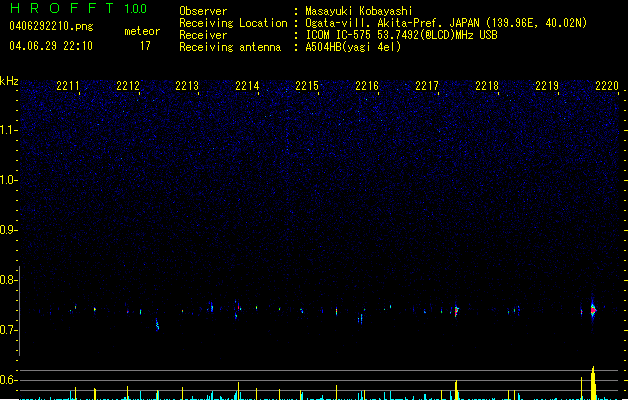629x400 pixels.
Task: Click the 0.6 kHz axis label
Action: 9,380
